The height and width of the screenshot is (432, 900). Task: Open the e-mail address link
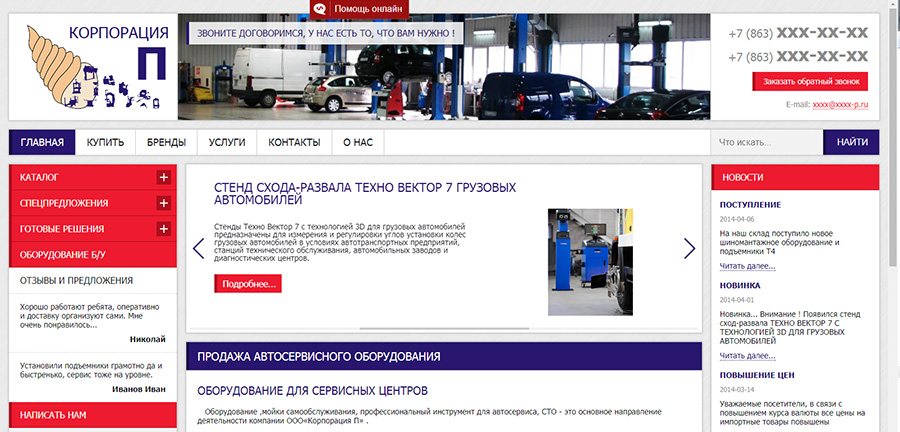840,105
